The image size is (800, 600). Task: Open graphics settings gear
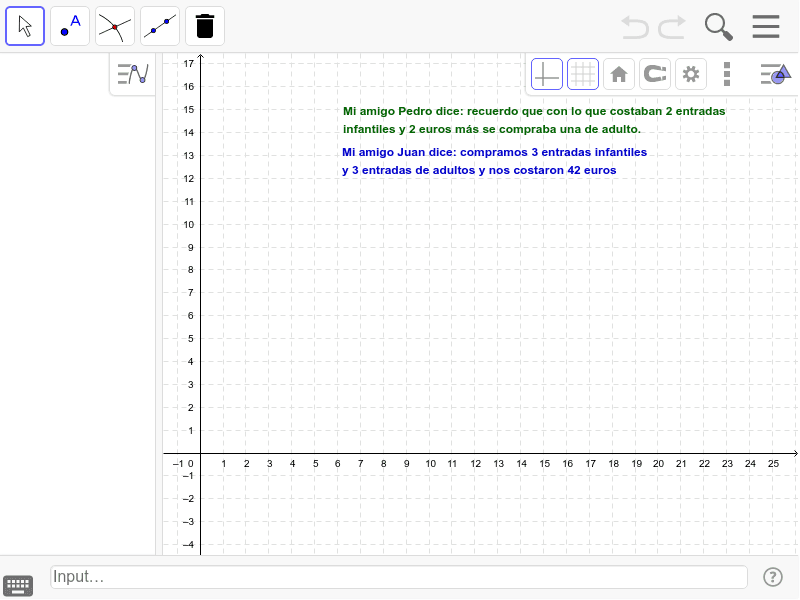point(691,74)
